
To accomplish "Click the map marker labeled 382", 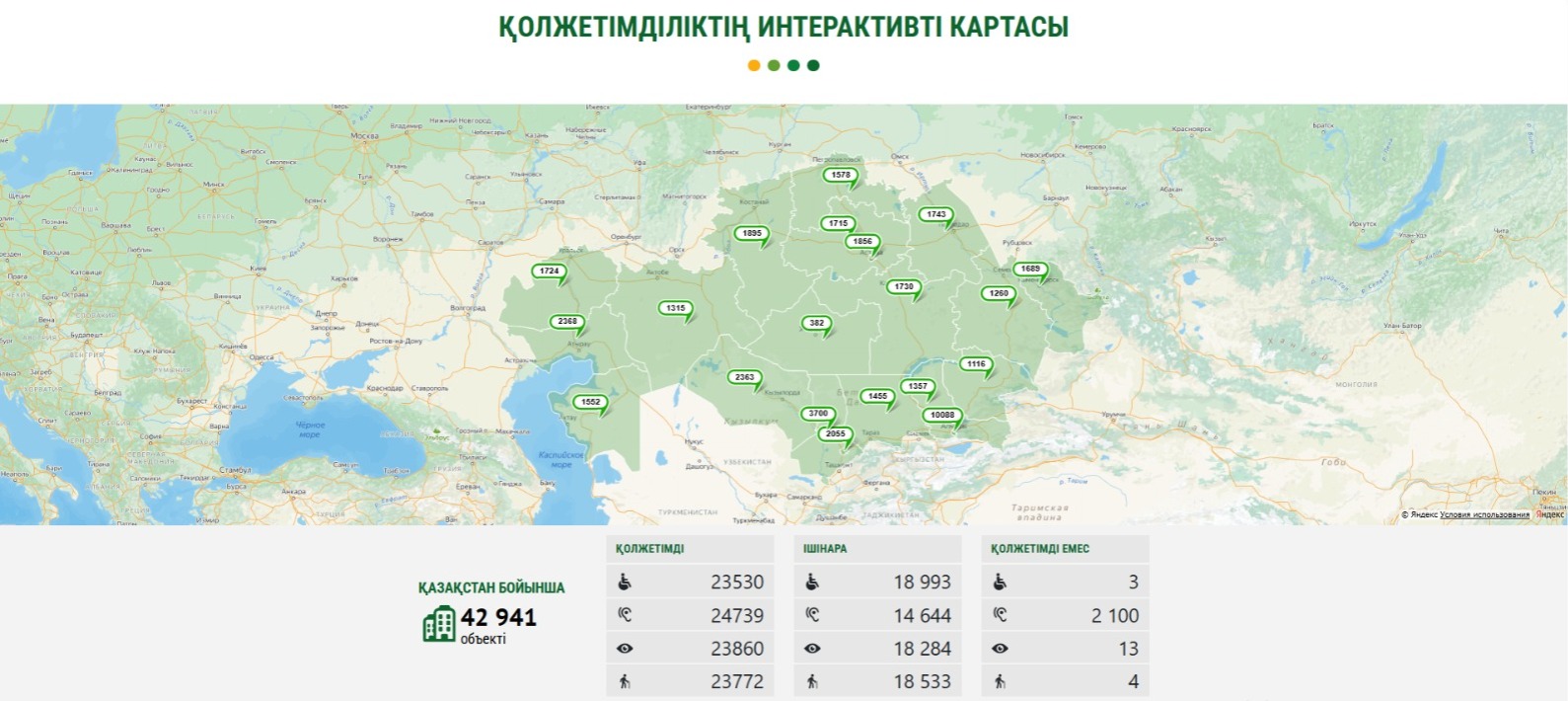I will [817, 324].
